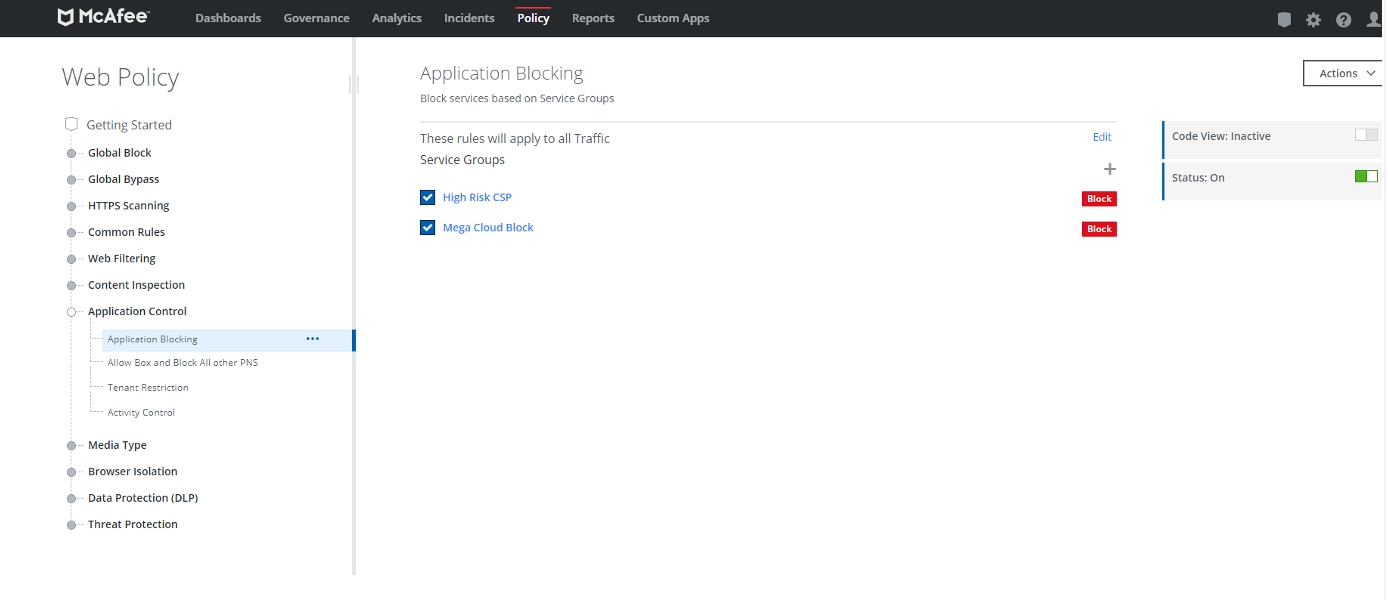Click the Service Groups label
The image size is (1388, 600).
click(x=462, y=160)
